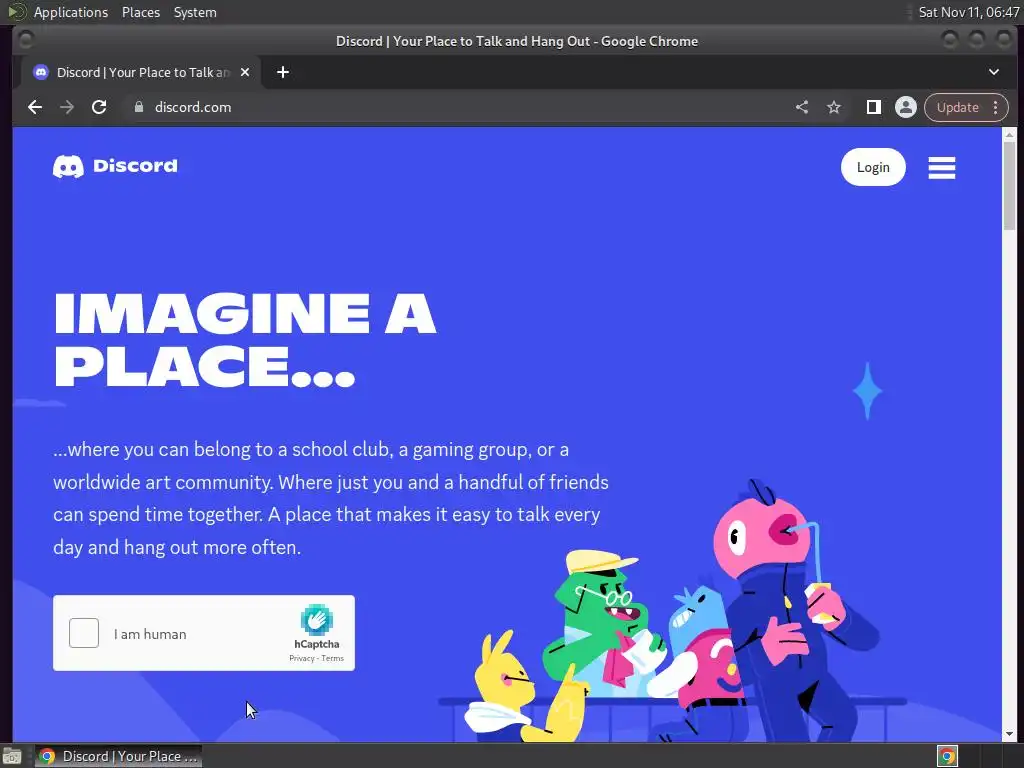Close the Discord tab with its X
Viewport: 1024px width, 768px height.
pyautogui.click(x=245, y=72)
